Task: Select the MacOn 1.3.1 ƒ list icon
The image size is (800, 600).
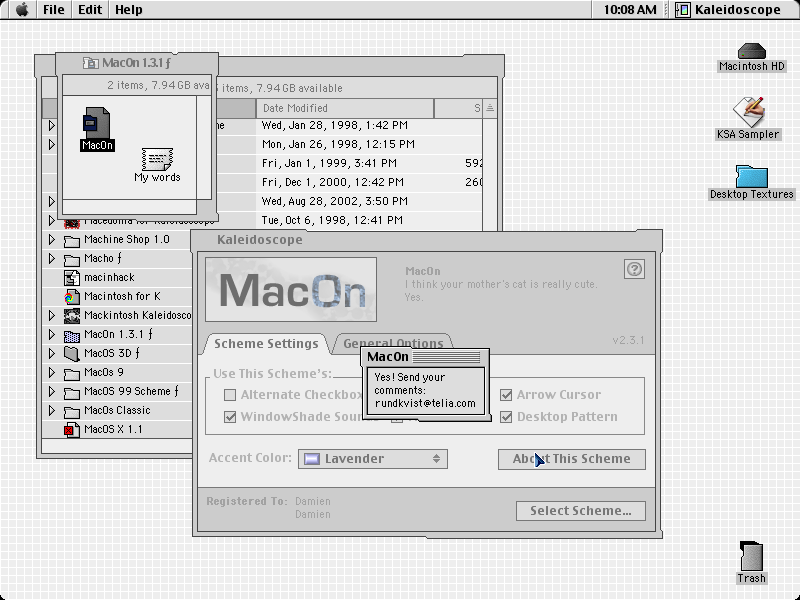Action: pos(72,335)
